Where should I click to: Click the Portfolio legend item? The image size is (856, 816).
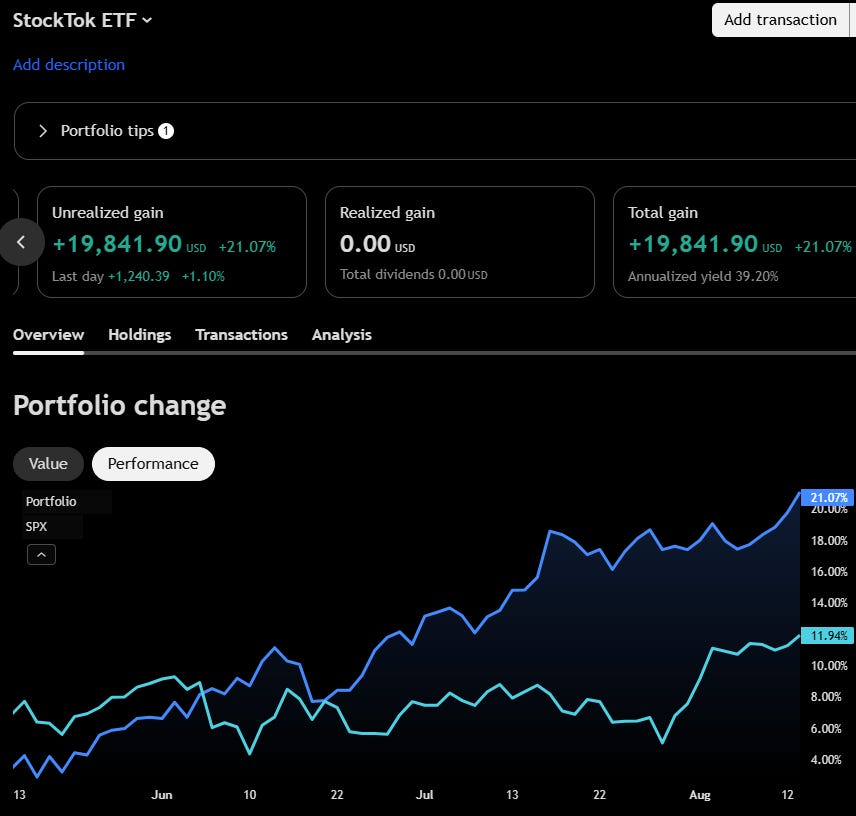coord(51,501)
